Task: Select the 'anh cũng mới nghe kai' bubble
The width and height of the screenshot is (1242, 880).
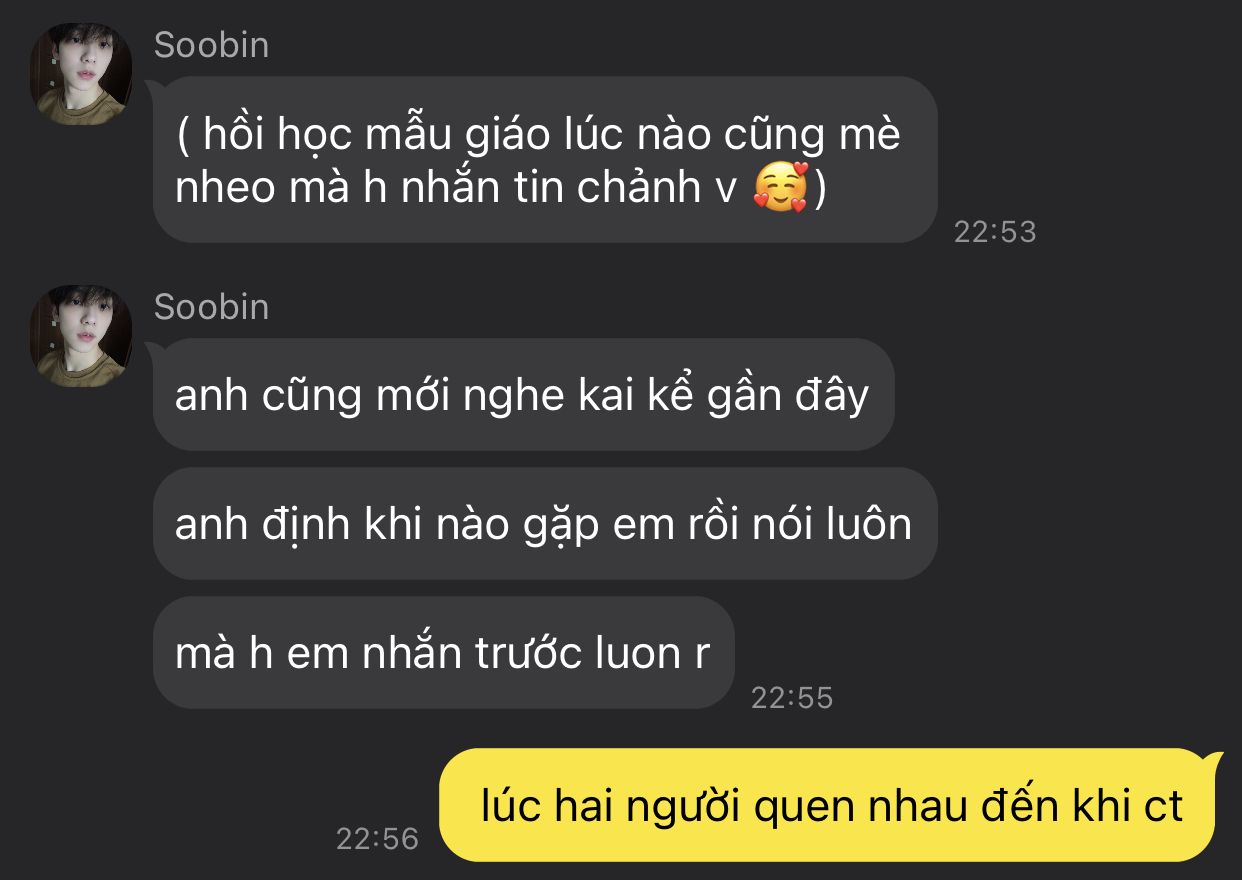Action: (x=523, y=395)
